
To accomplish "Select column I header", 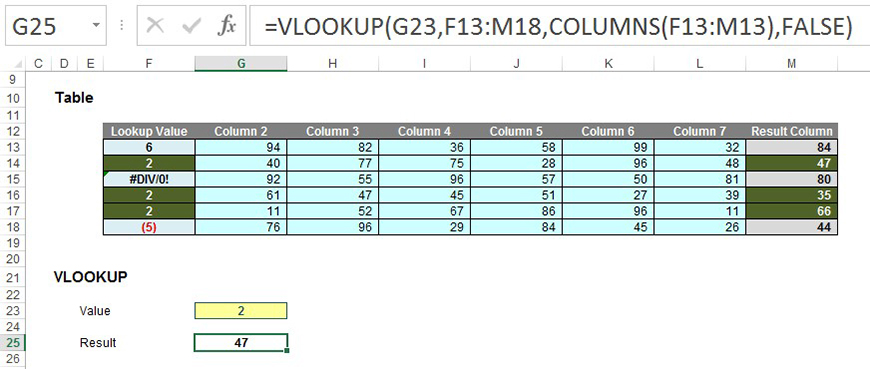I will [x=424, y=64].
